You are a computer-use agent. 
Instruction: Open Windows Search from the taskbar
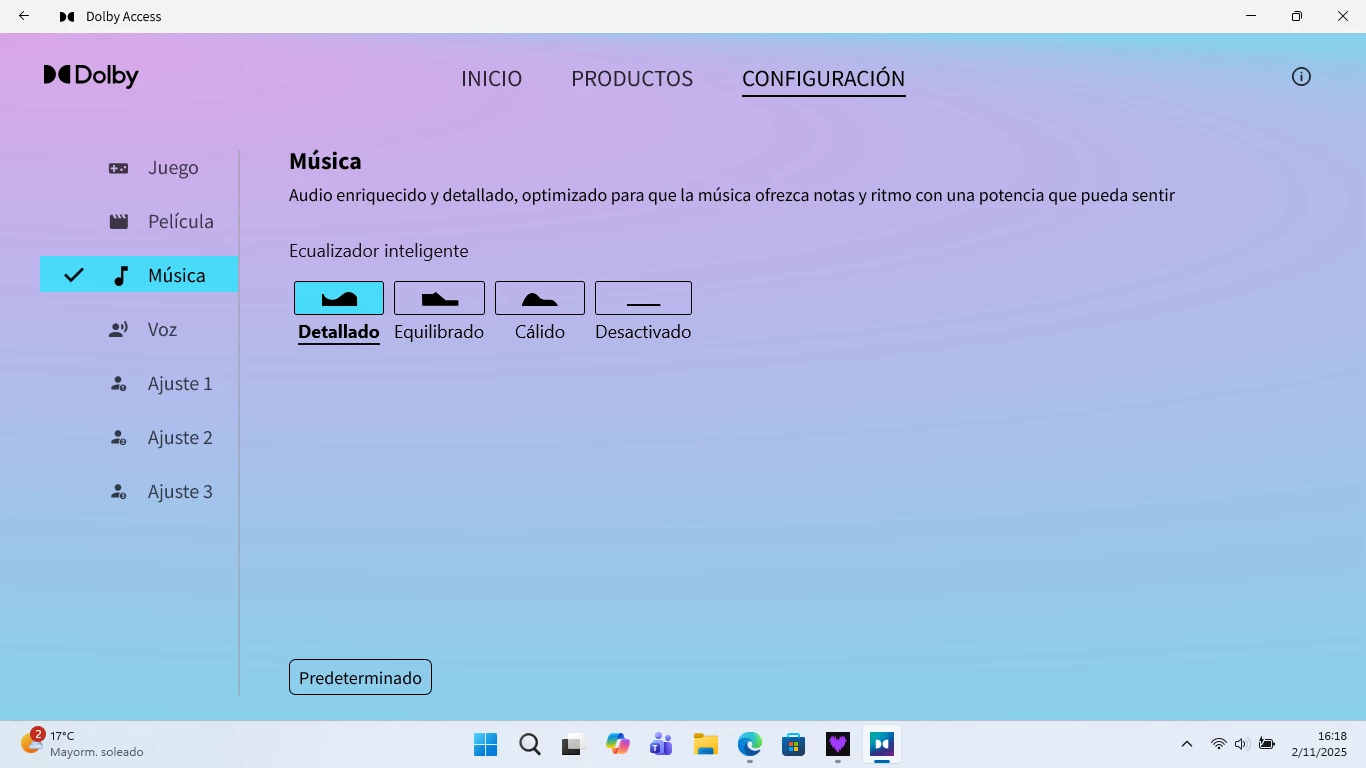tap(530, 744)
